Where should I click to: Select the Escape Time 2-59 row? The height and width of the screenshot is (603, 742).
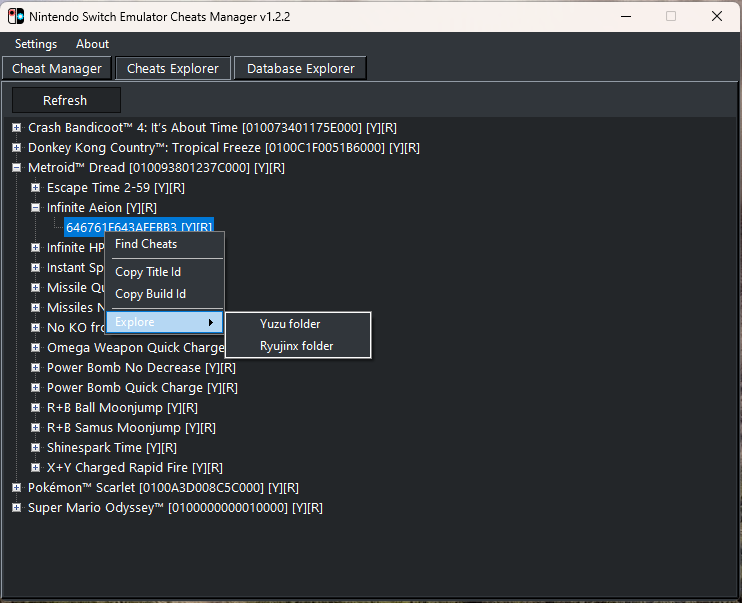point(115,188)
